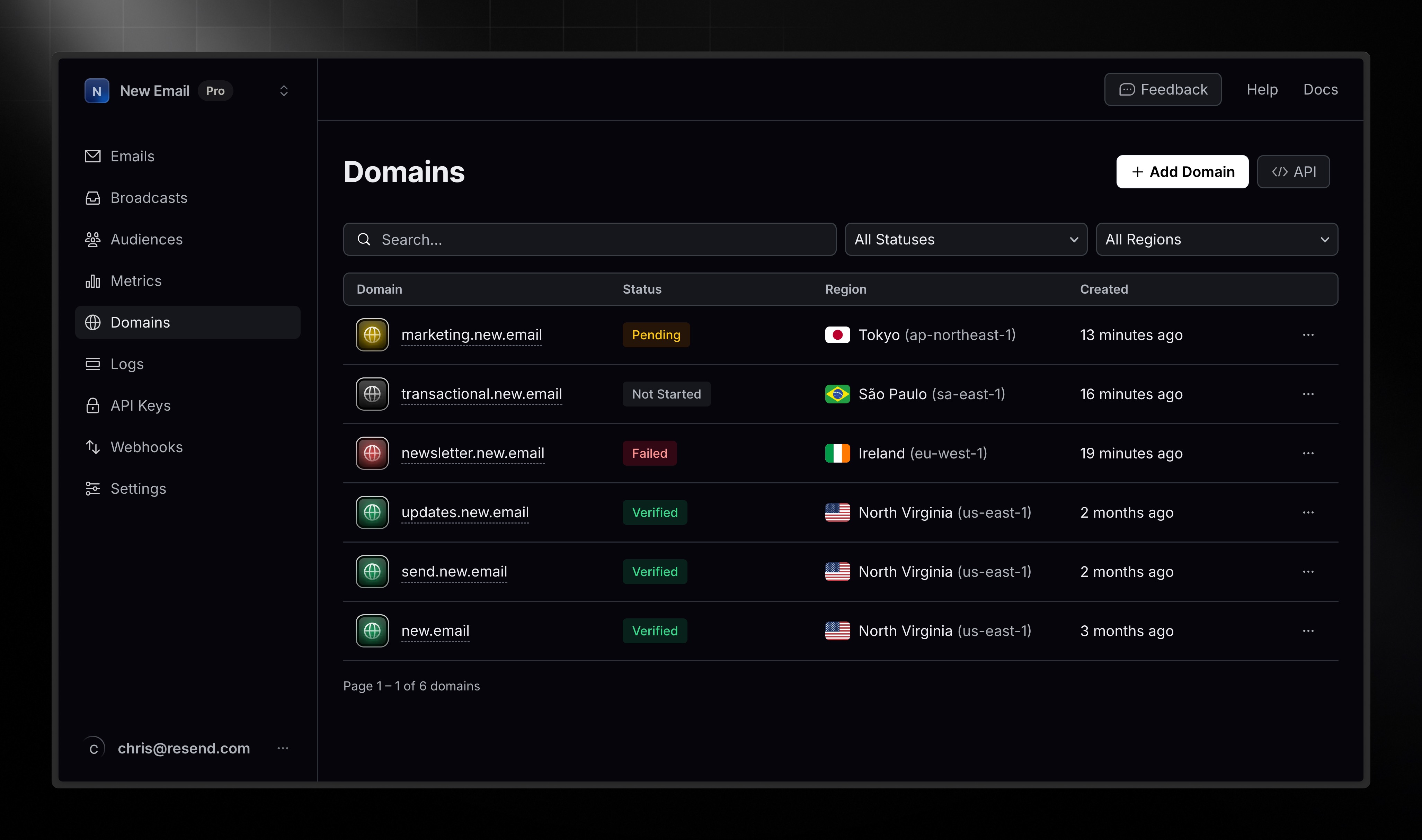Image resolution: width=1422 pixels, height=840 pixels.
Task: Expand the All Regions filter dropdown
Action: point(1217,240)
